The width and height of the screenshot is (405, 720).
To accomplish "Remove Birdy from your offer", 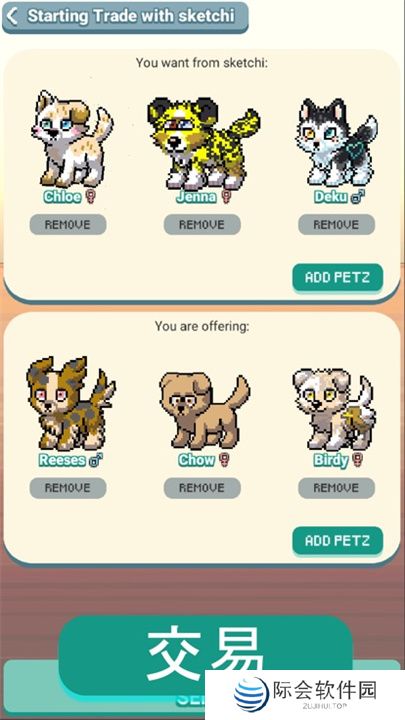I will (337, 488).
